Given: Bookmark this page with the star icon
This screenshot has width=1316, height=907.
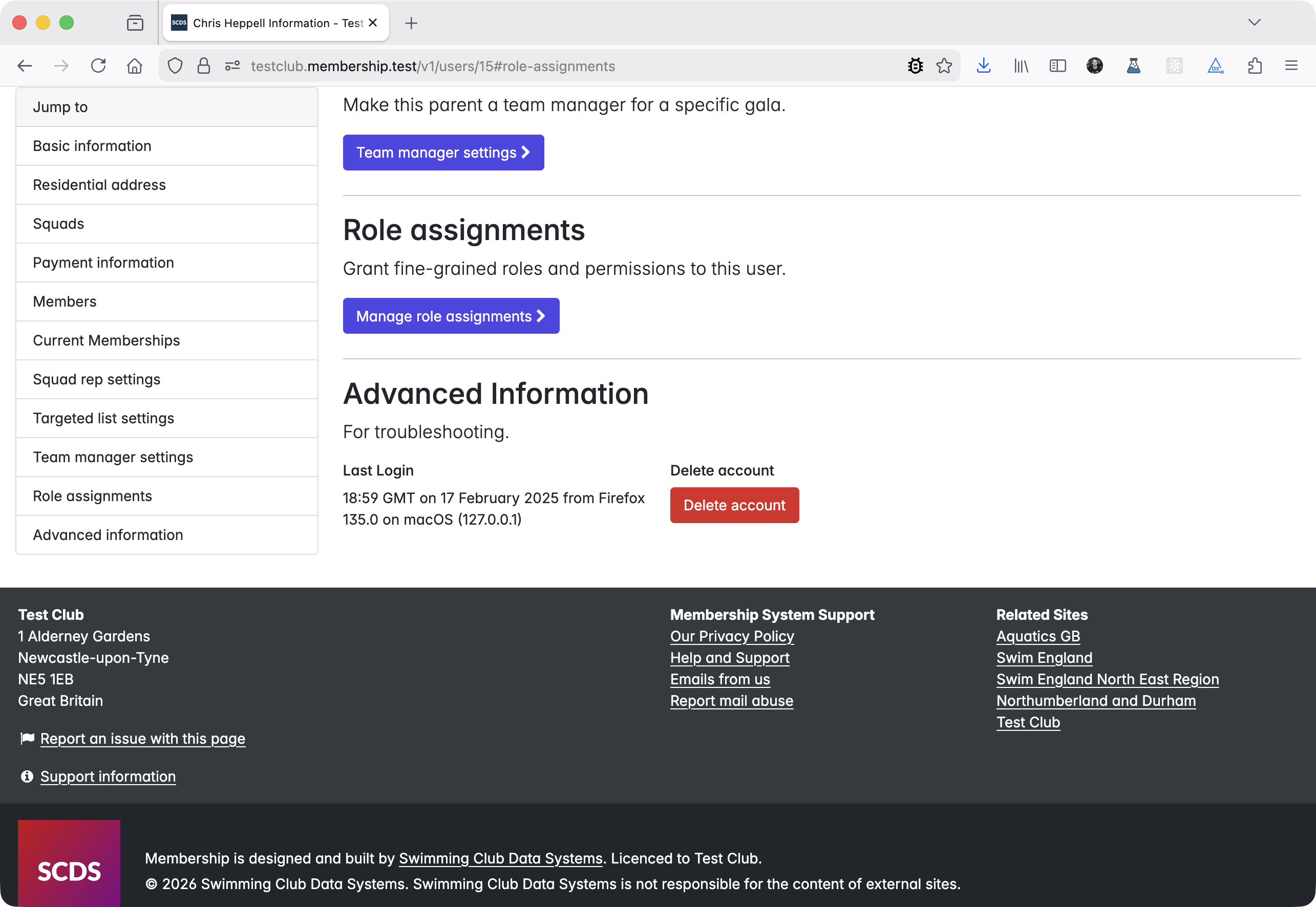Looking at the screenshot, I should click(944, 66).
